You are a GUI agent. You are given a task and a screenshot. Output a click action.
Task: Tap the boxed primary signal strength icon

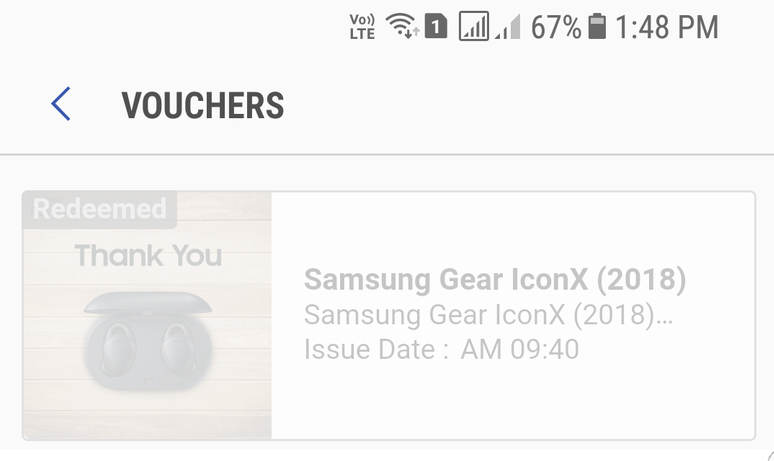point(474,26)
